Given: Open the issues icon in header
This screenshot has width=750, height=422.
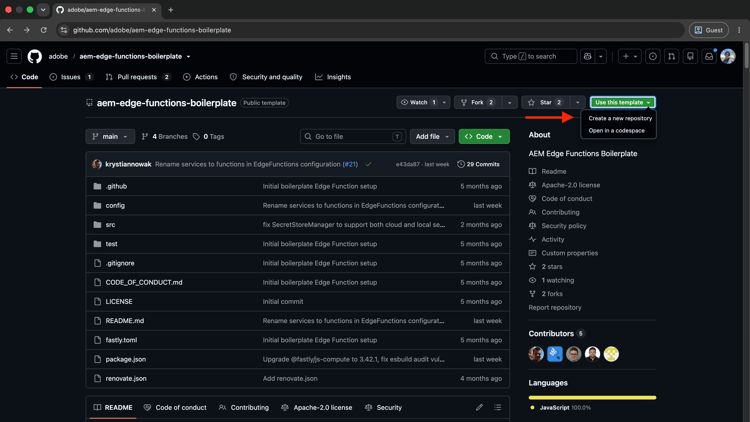Looking at the screenshot, I should tap(652, 56).
